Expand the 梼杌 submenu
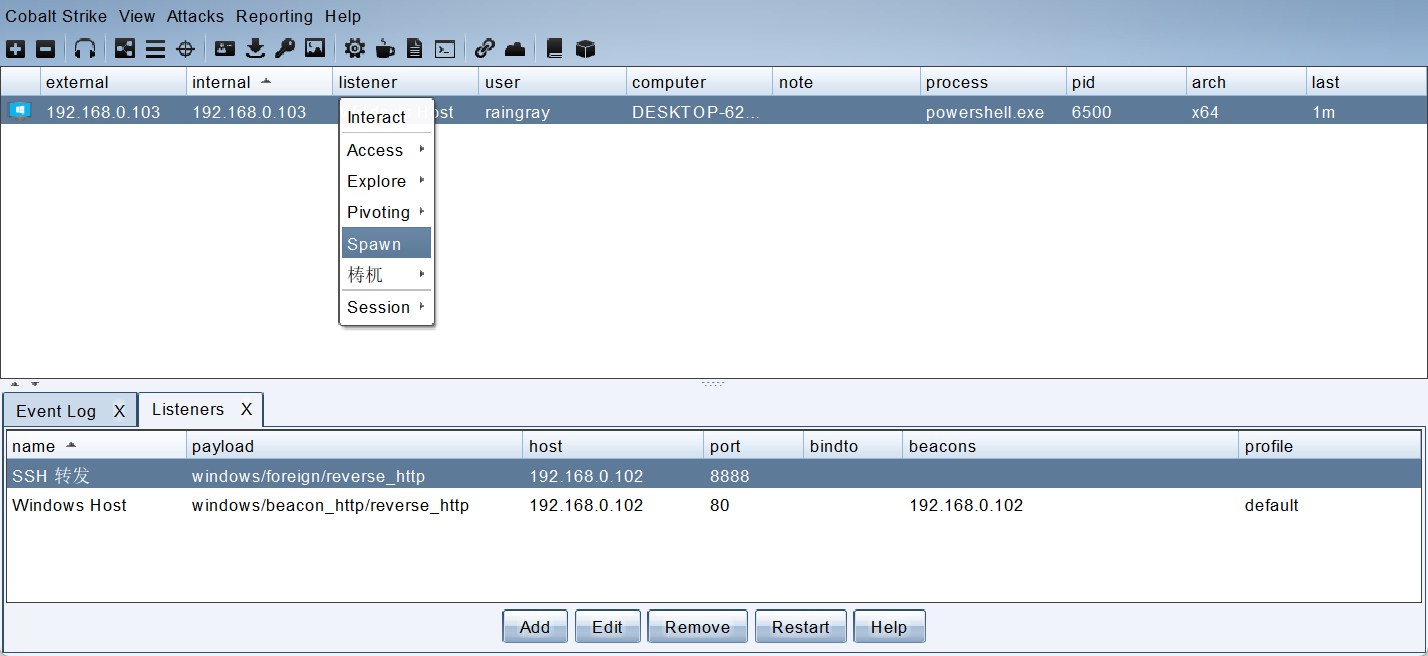 [x=387, y=274]
